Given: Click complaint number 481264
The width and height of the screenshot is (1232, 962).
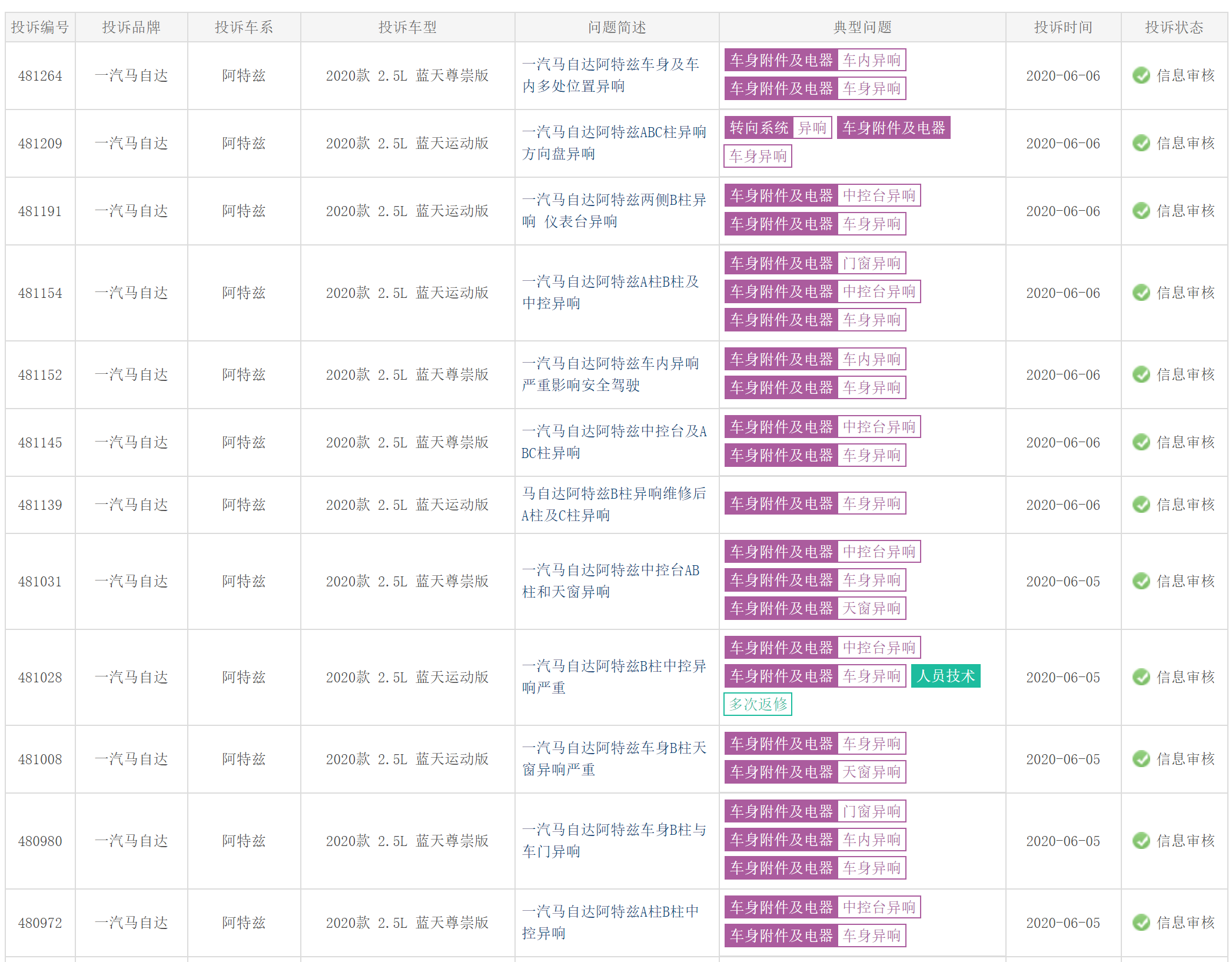Looking at the screenshot, I should tap(40, 76).
